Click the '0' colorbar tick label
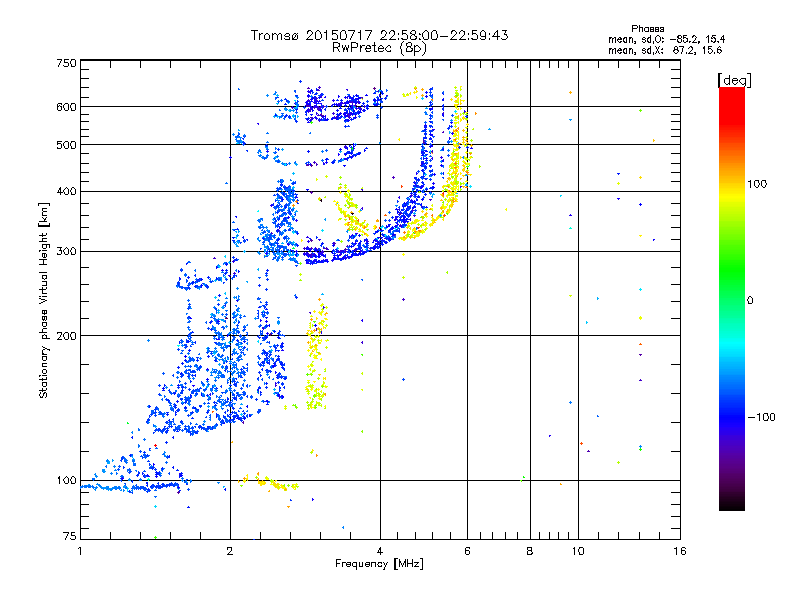 750,301
